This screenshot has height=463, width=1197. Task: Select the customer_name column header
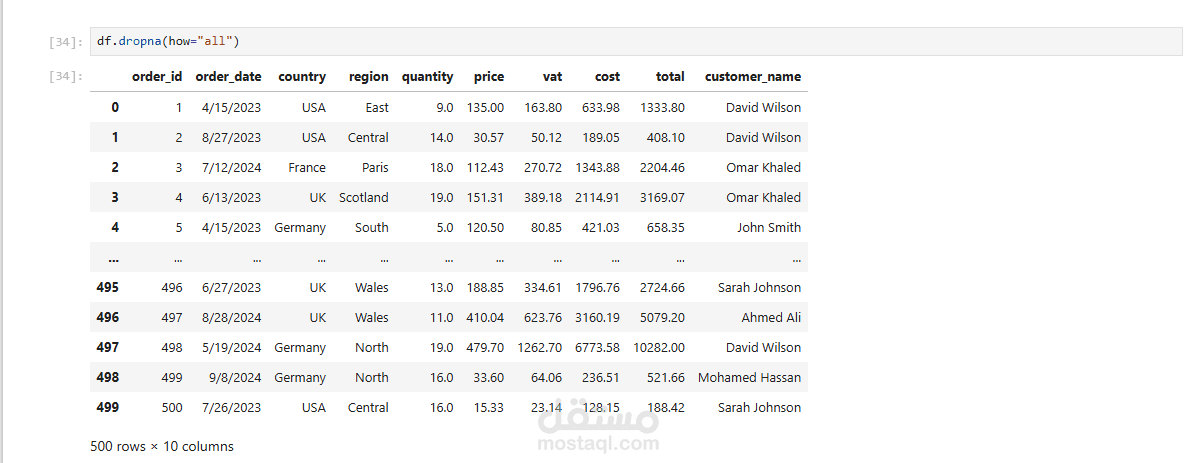point(753,76)
